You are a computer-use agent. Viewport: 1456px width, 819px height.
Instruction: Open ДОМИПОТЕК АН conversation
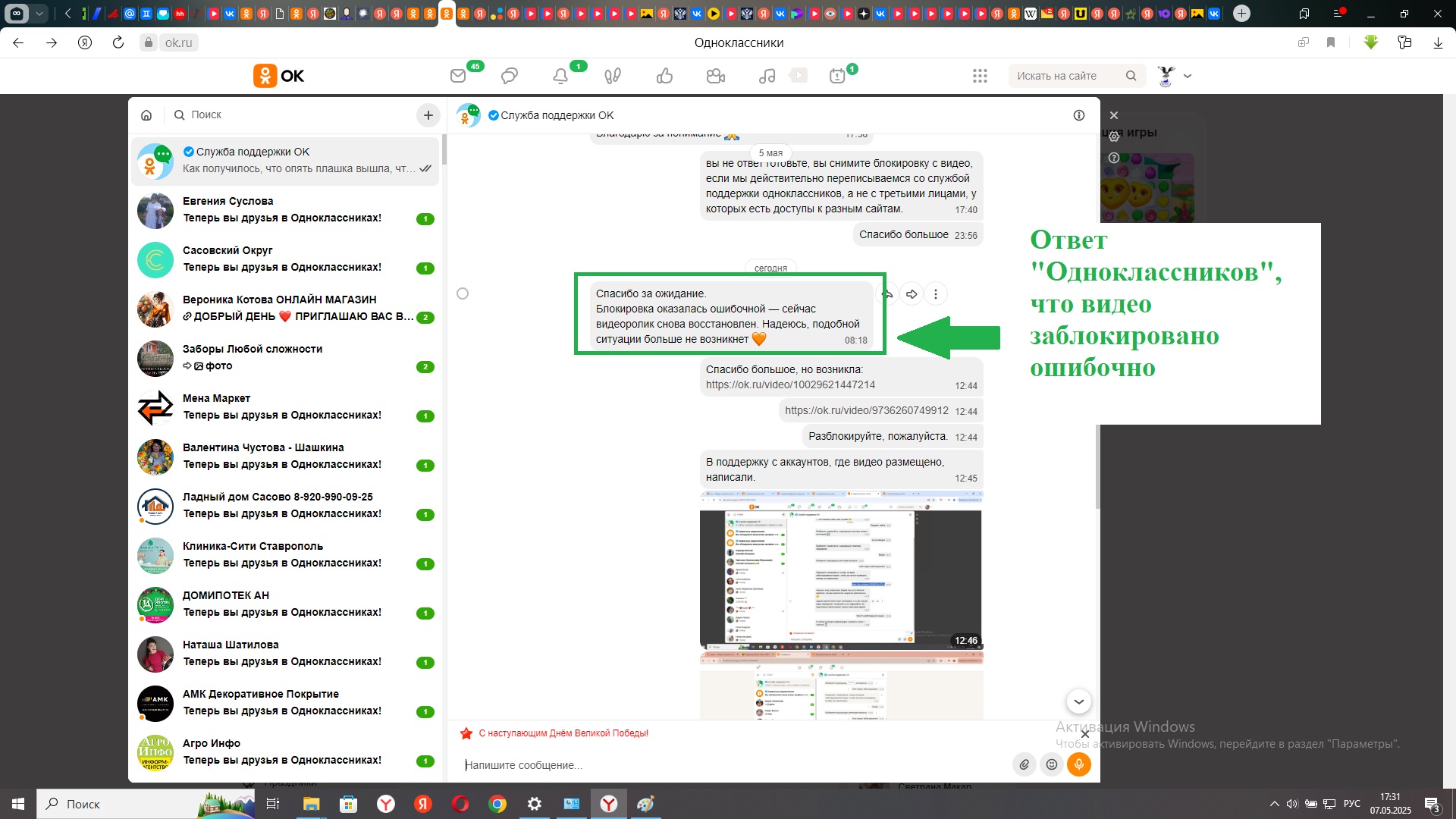click(x=285, y=604)
